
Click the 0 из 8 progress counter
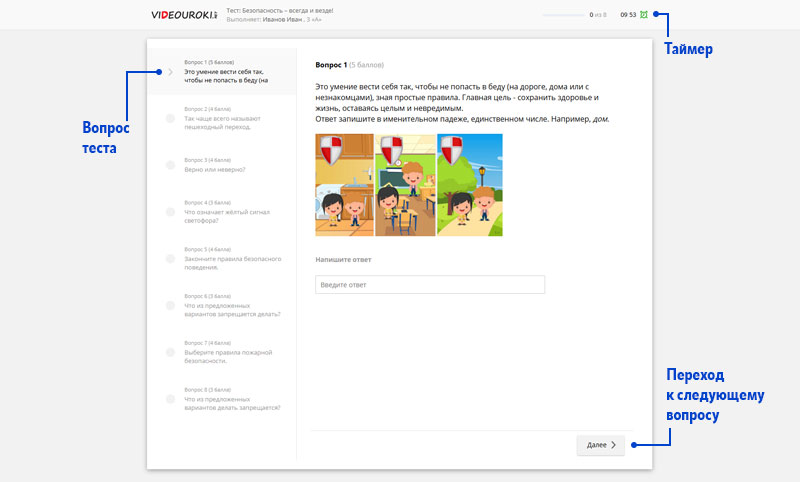click(598, 15)
